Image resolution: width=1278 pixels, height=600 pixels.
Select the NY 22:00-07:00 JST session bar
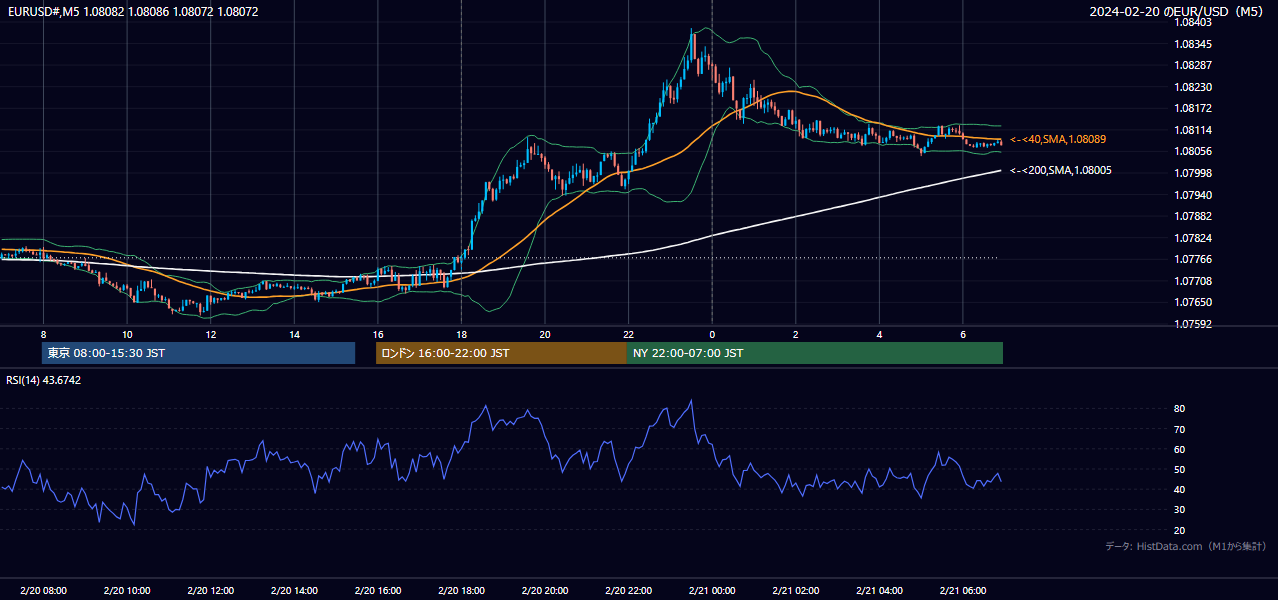click(x=815, y=353)
